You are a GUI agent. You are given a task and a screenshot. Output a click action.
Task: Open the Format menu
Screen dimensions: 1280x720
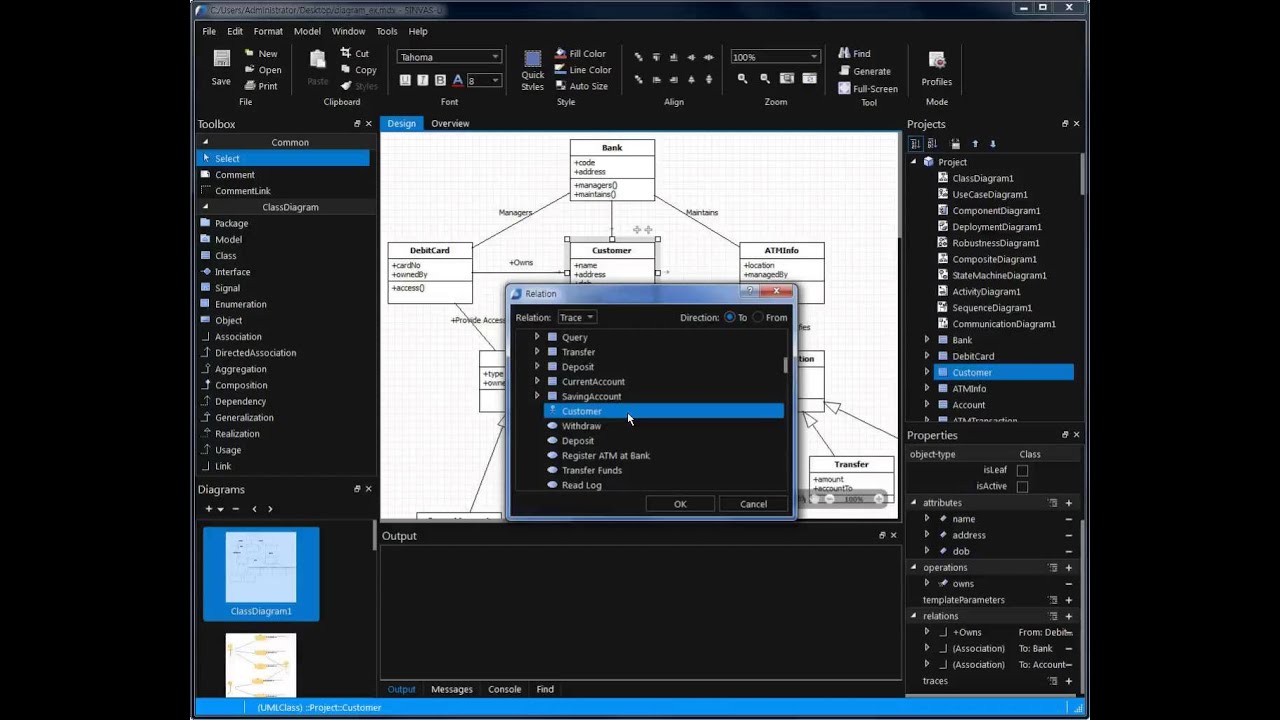(268, 31)
